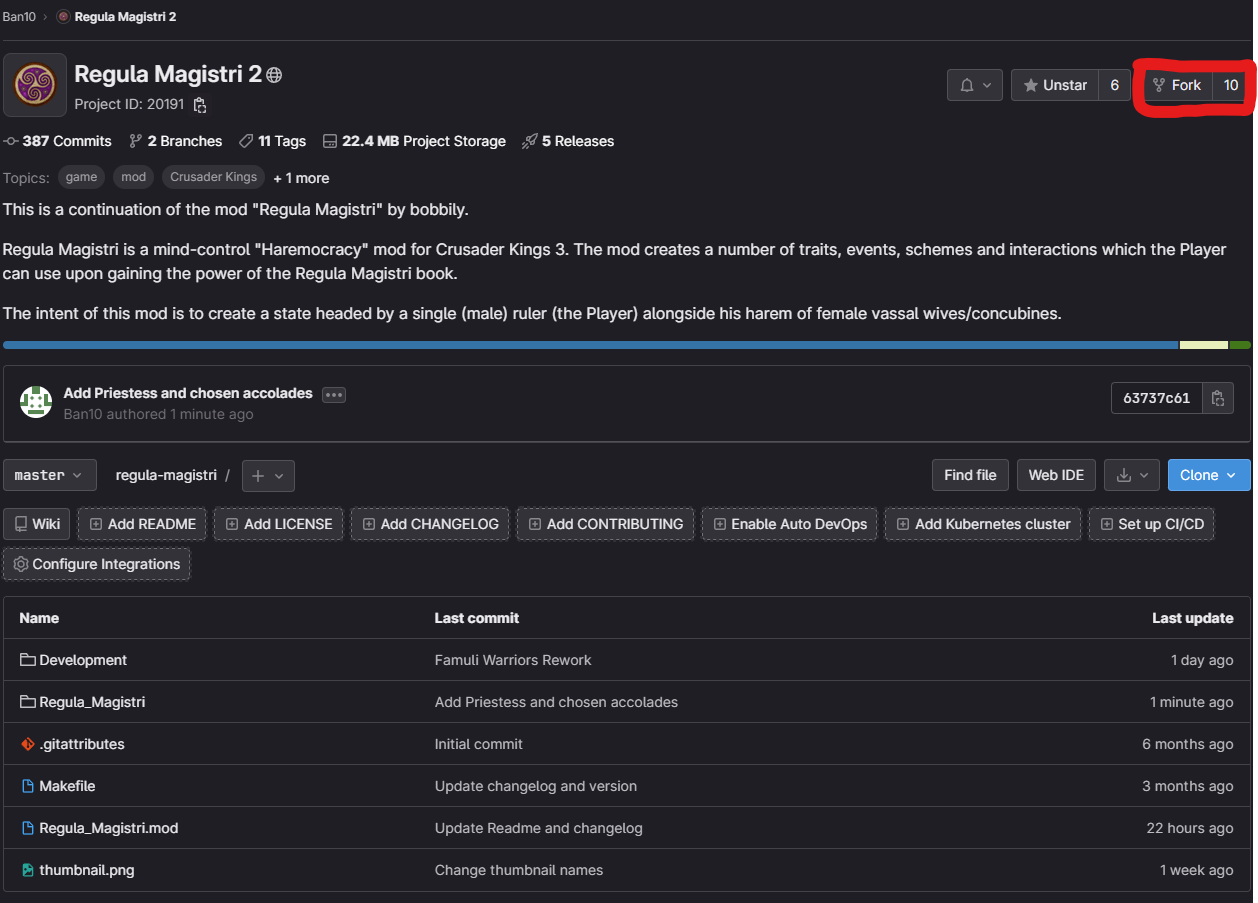Open the Development folder

pyautogui.click(x=83, y=660)
